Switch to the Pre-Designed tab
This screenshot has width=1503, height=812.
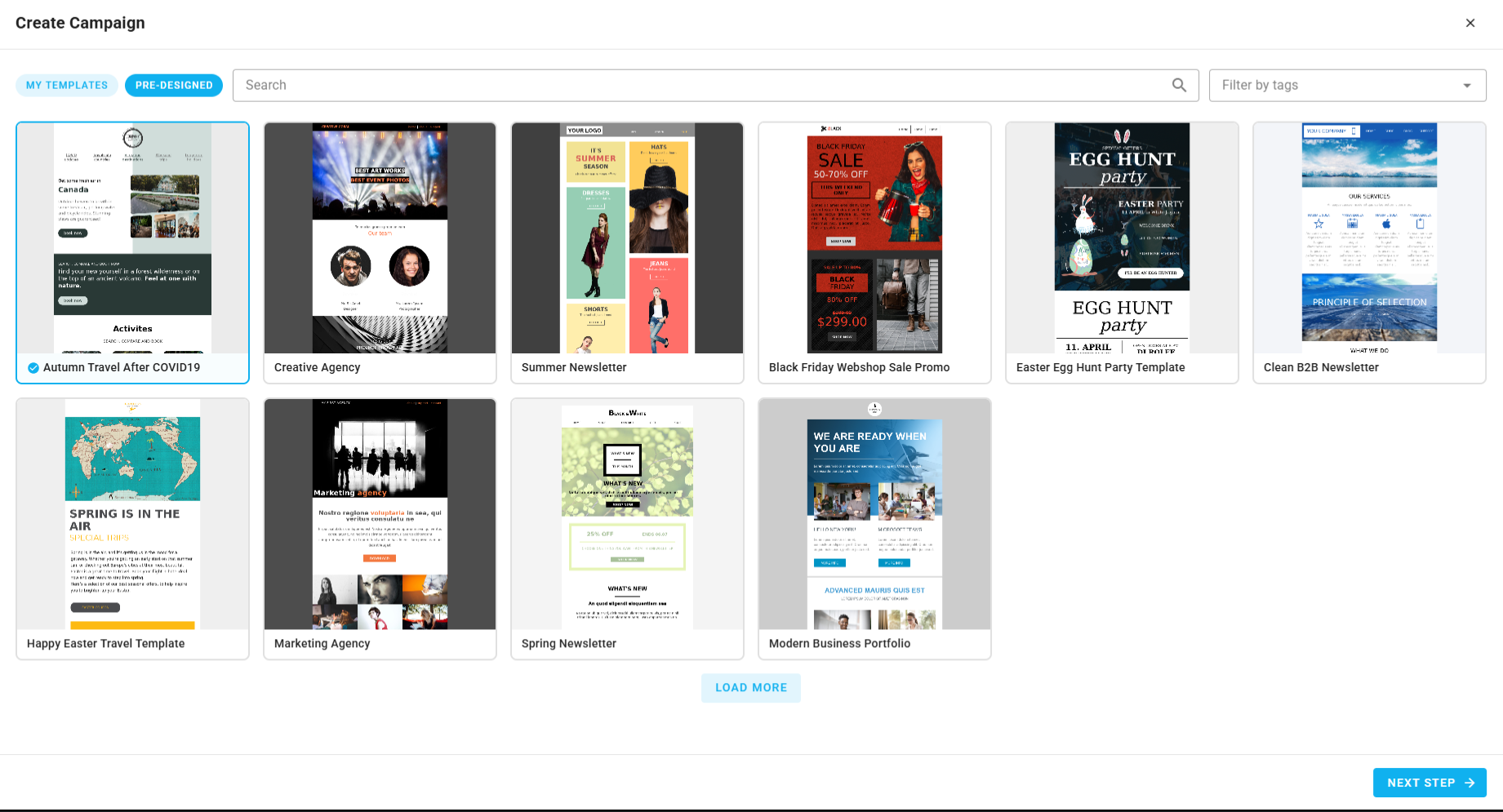(x=174, y=85)
